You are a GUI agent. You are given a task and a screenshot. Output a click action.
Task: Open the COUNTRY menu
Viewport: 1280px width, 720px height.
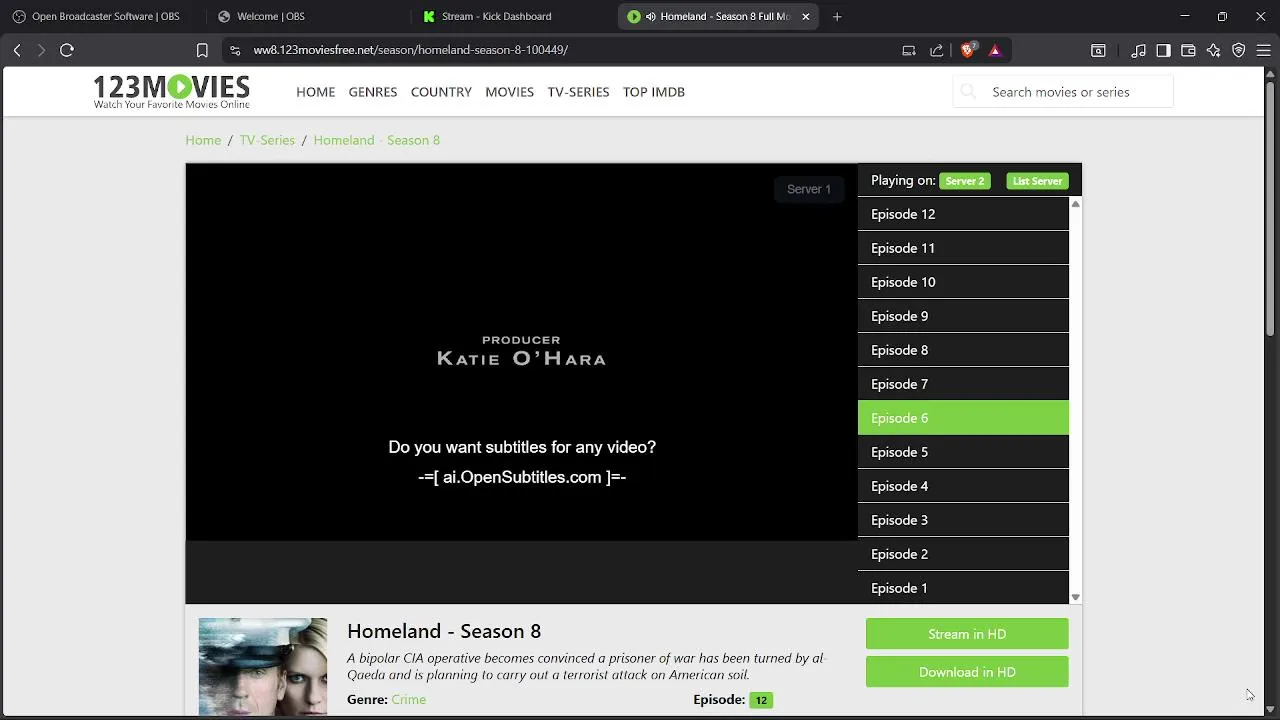click(441, 92)
